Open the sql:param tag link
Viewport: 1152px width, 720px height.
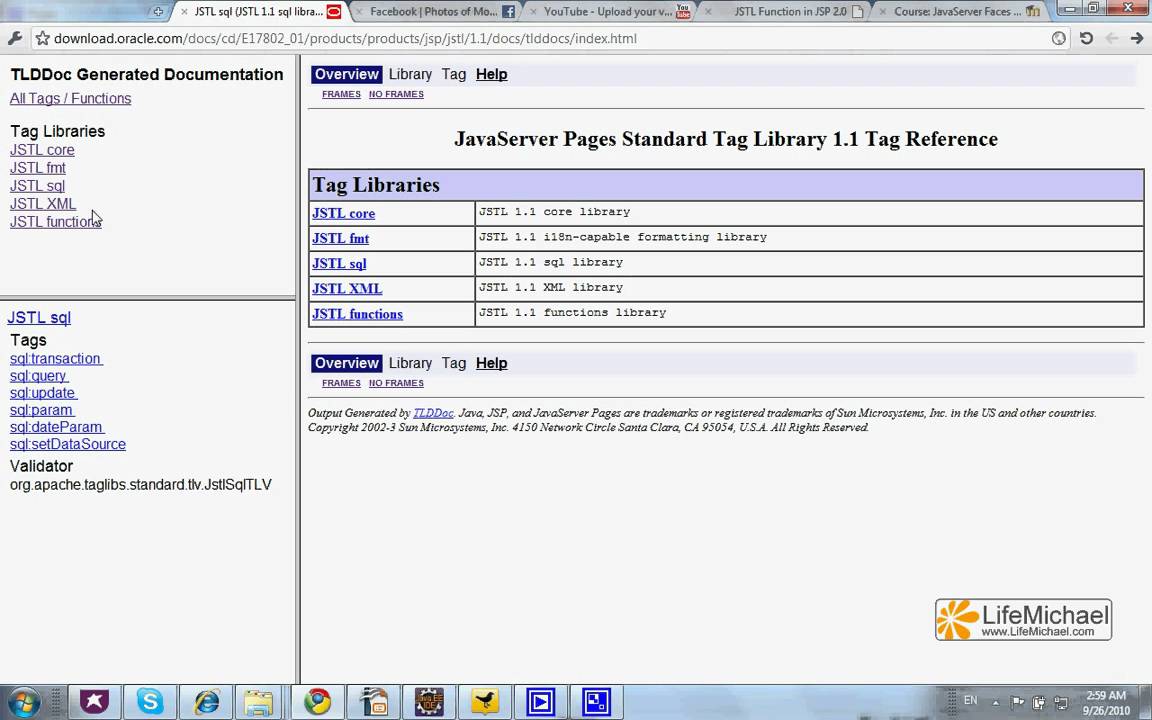(x=42, y=410)
